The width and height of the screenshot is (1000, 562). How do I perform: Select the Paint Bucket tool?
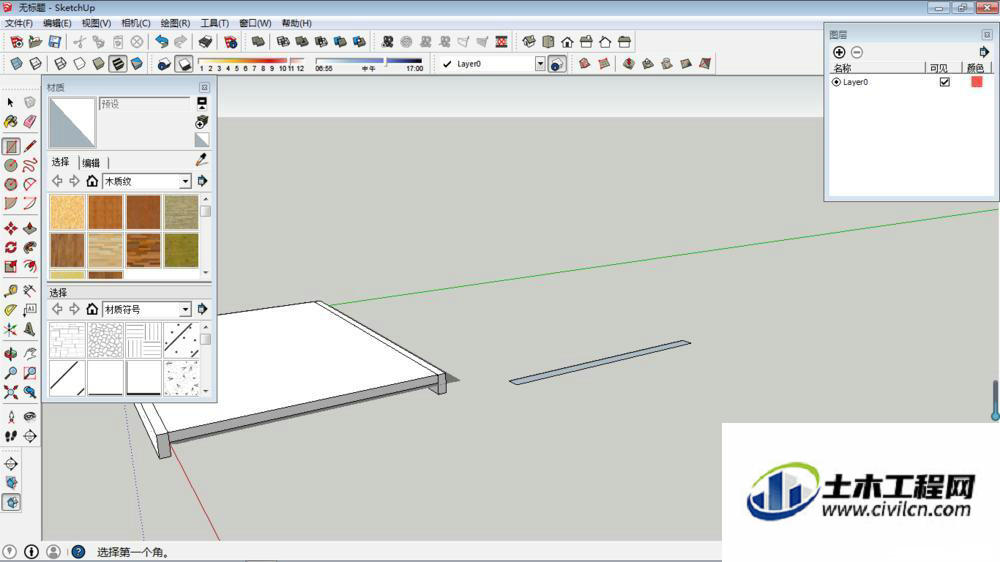[10, 122]
